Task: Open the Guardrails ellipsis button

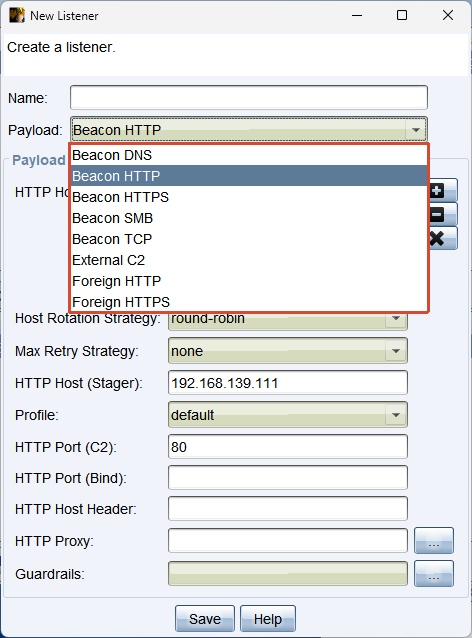Action: (x=434, y=574)
